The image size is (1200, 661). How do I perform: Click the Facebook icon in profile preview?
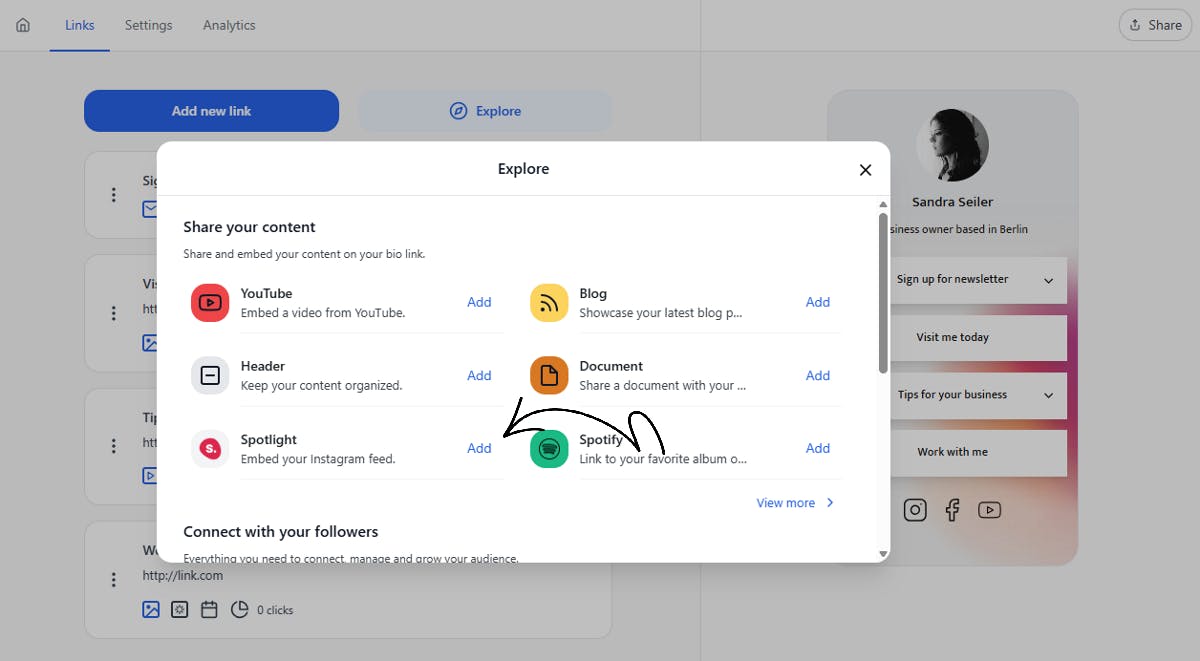click(952, 510)
